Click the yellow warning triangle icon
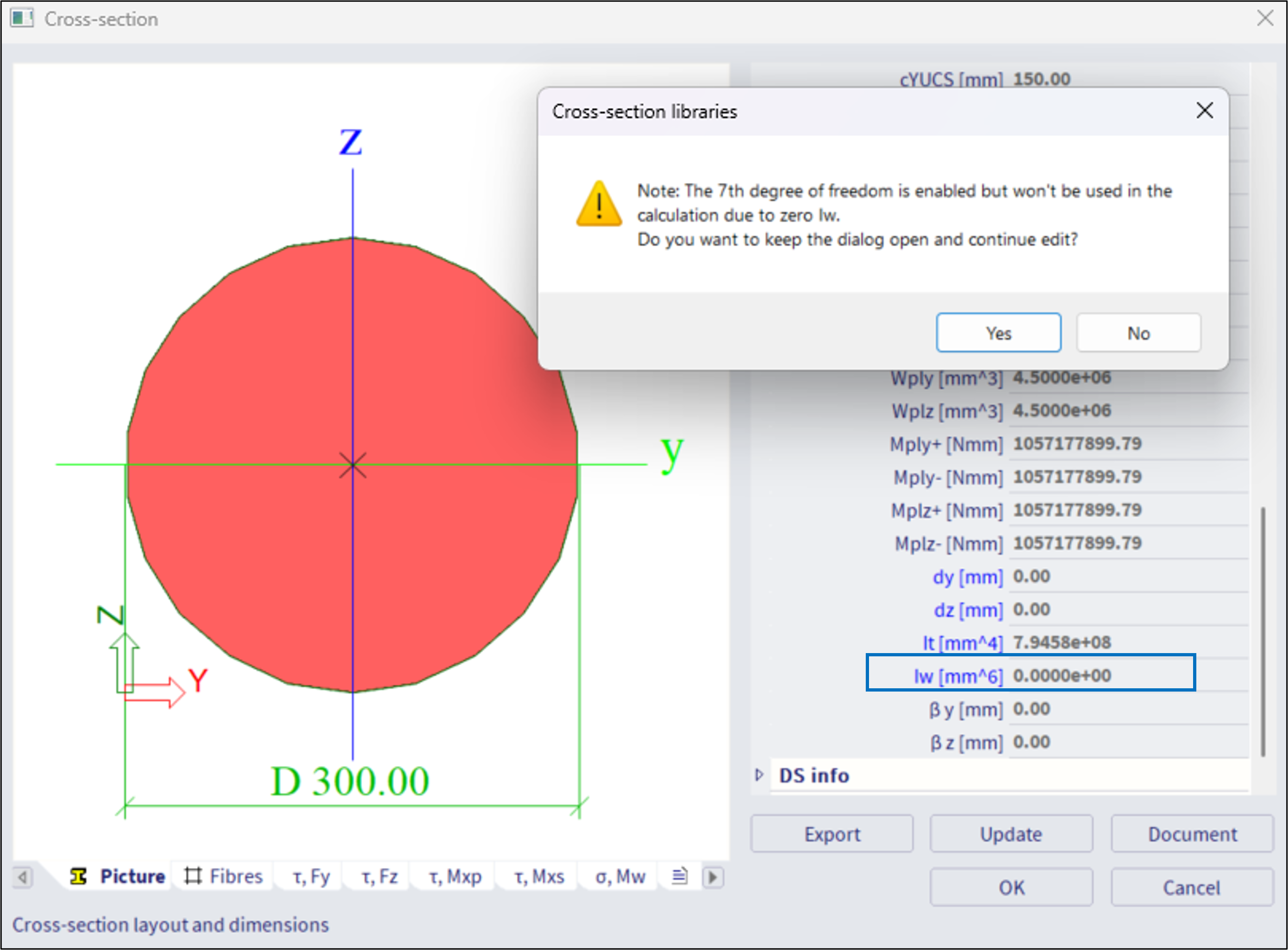 599,205
